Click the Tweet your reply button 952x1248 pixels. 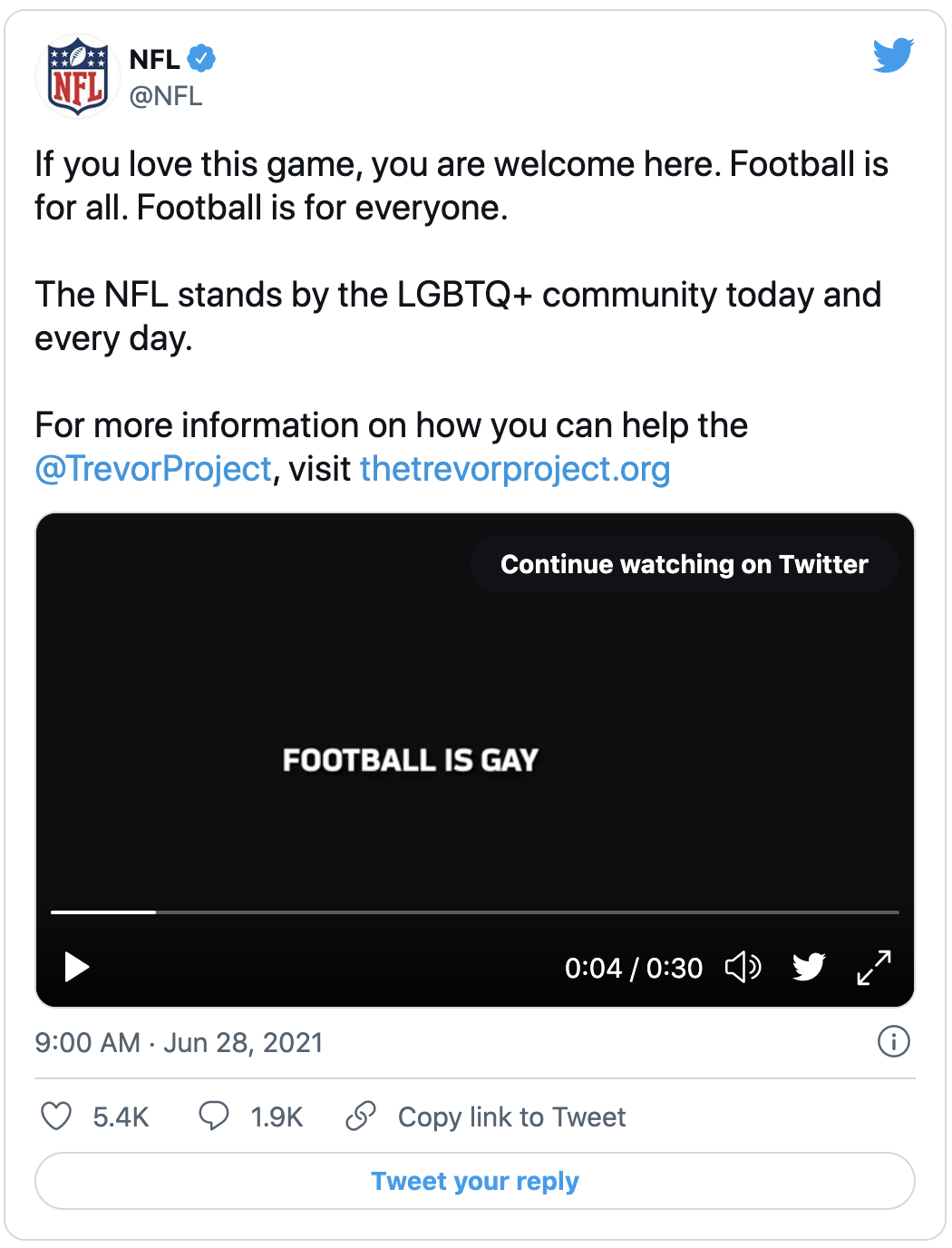click(x=475, y=1181)
